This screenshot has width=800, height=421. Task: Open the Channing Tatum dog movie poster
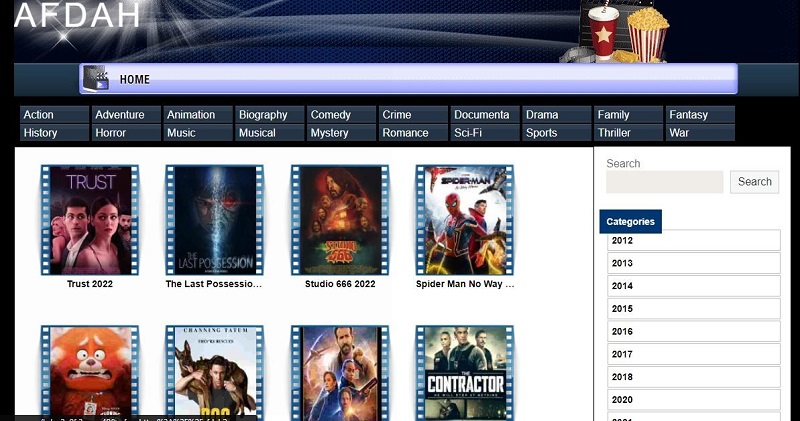click(215, 373)
